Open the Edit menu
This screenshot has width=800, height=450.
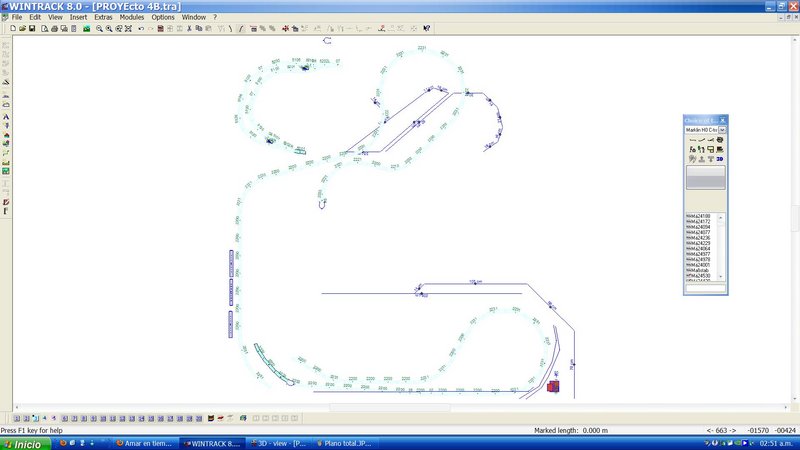tap(35, 17)
